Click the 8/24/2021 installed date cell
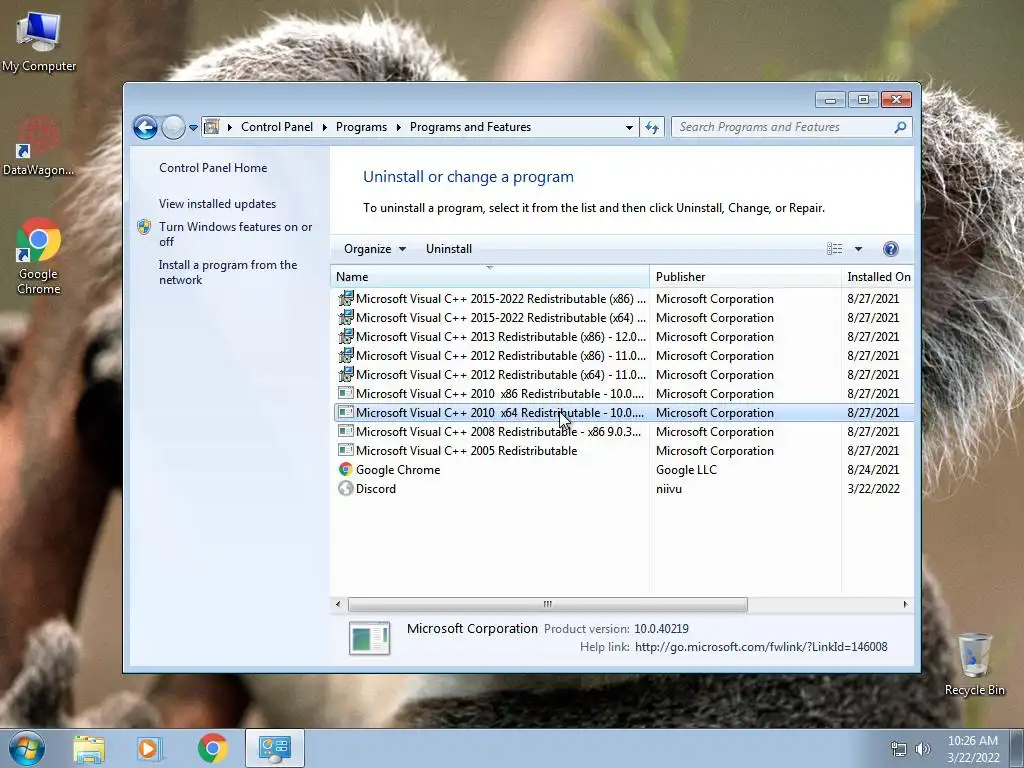Image resolution: width=1024 pixels, height=768 pixels. coord(872,470)
